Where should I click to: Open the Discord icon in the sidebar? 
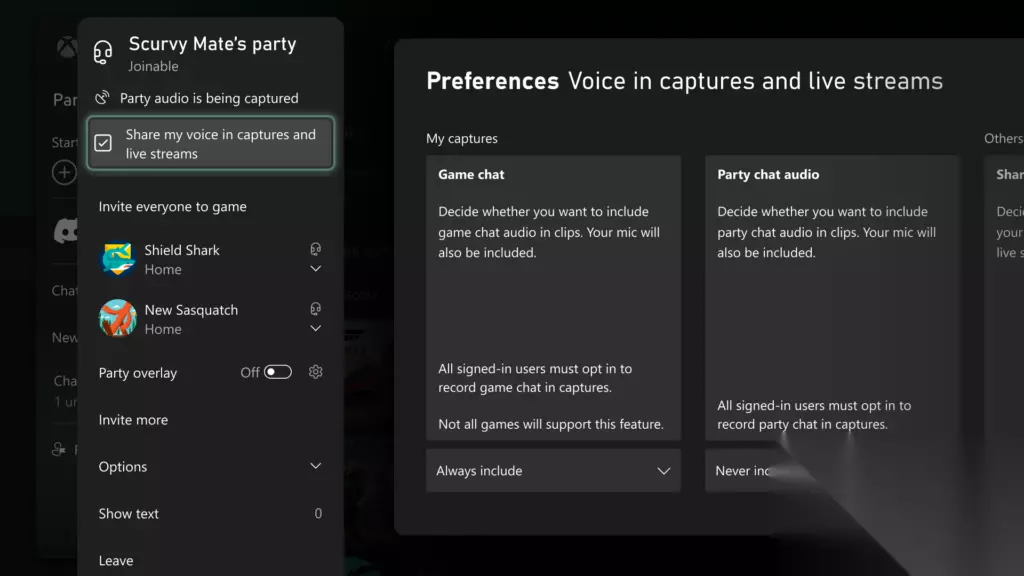(x=67, y=231)
